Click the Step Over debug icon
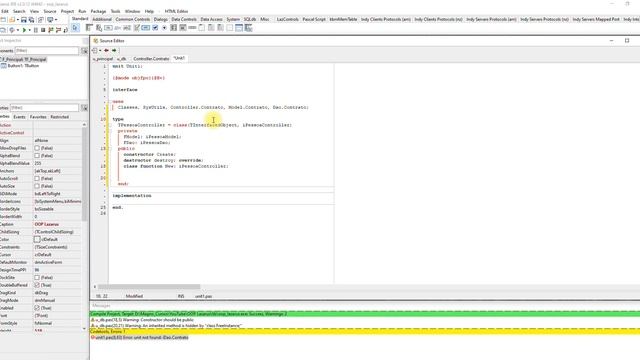This screenshot has height=360, width=640. [58, 30]
